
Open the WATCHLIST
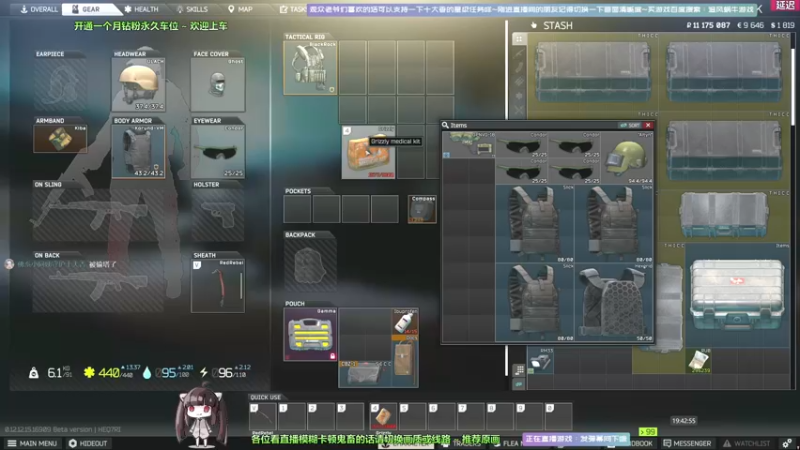point(745,443)
